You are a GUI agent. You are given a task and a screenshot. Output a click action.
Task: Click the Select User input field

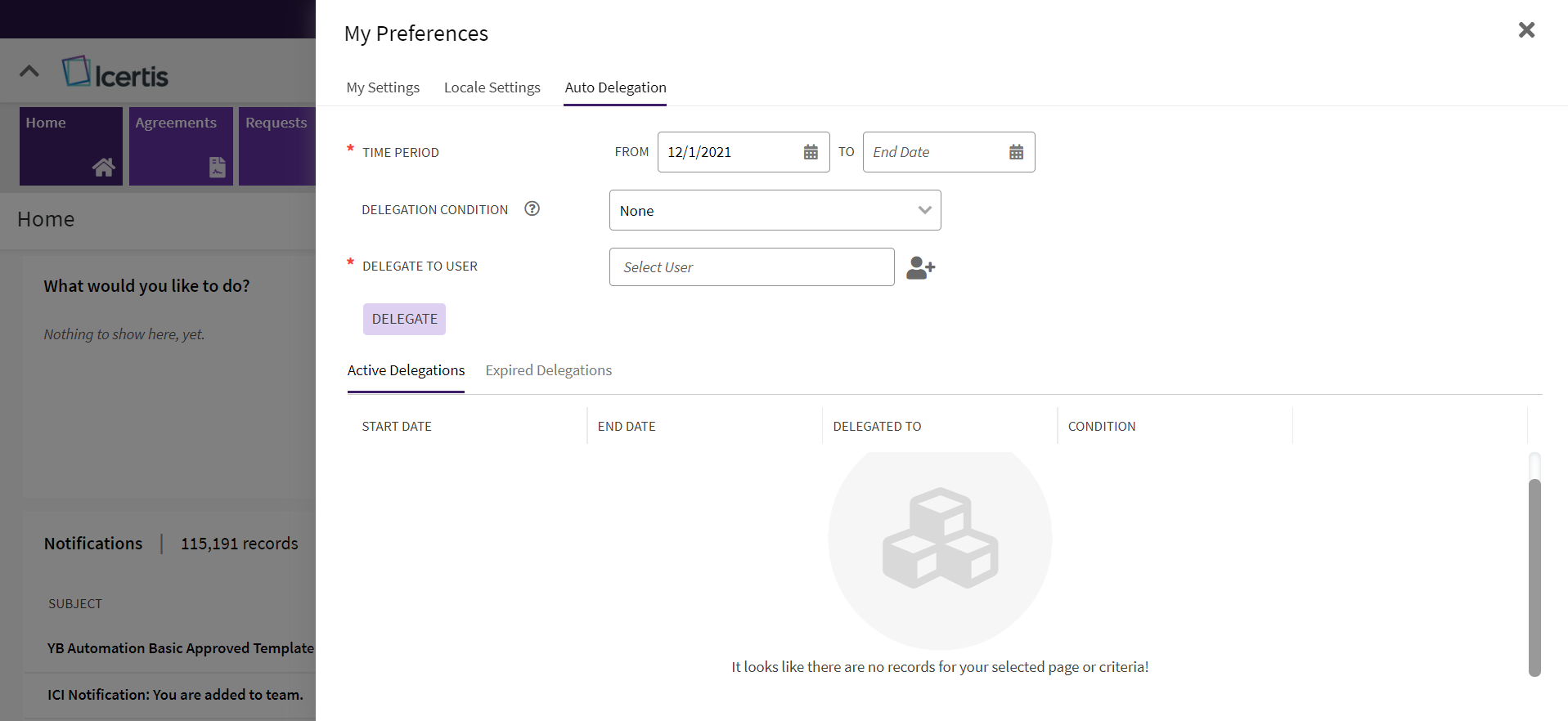coord(751,267)
